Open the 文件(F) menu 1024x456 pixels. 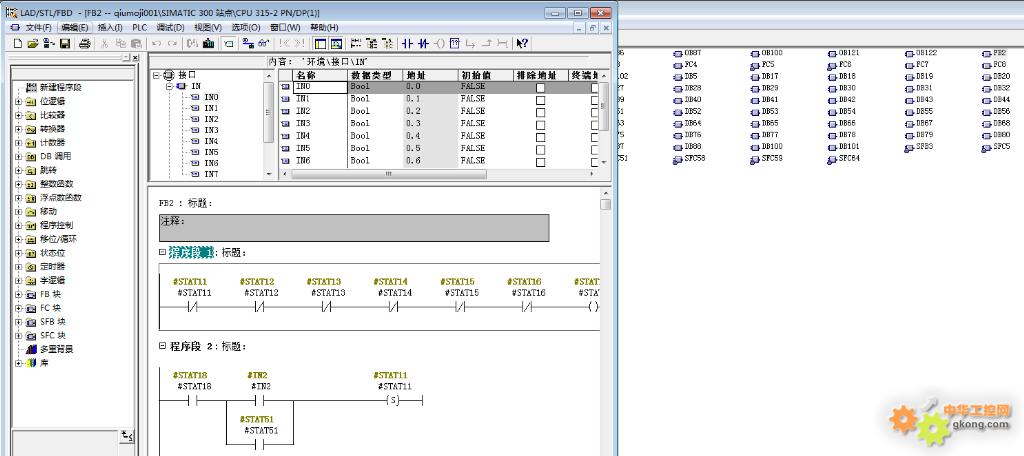point(38,27)
